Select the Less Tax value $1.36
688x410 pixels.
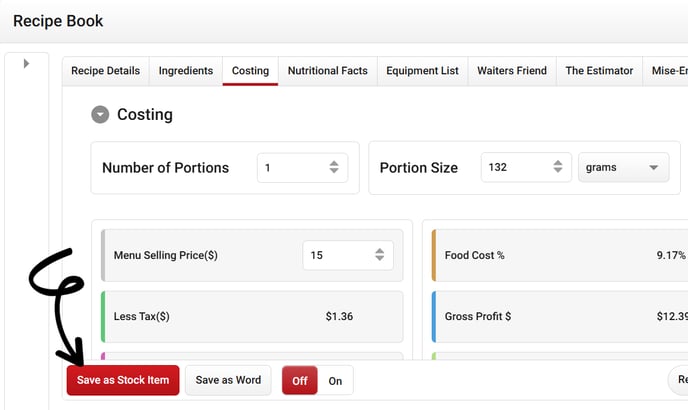click(339, 316)
